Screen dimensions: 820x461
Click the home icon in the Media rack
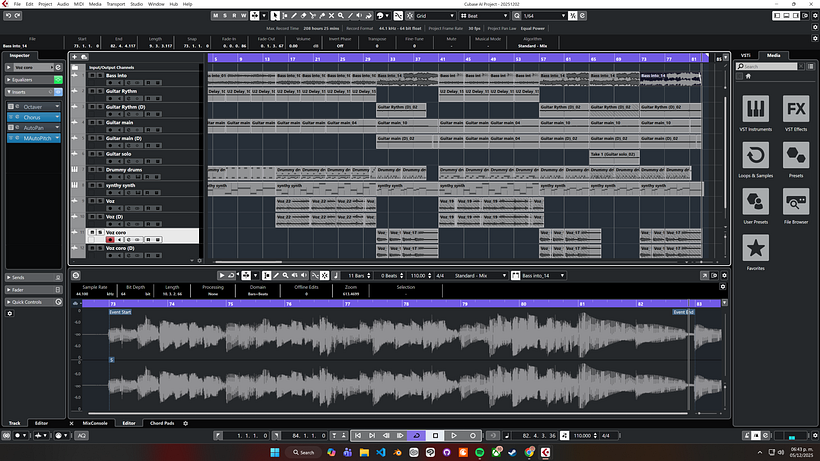(748, 76)
